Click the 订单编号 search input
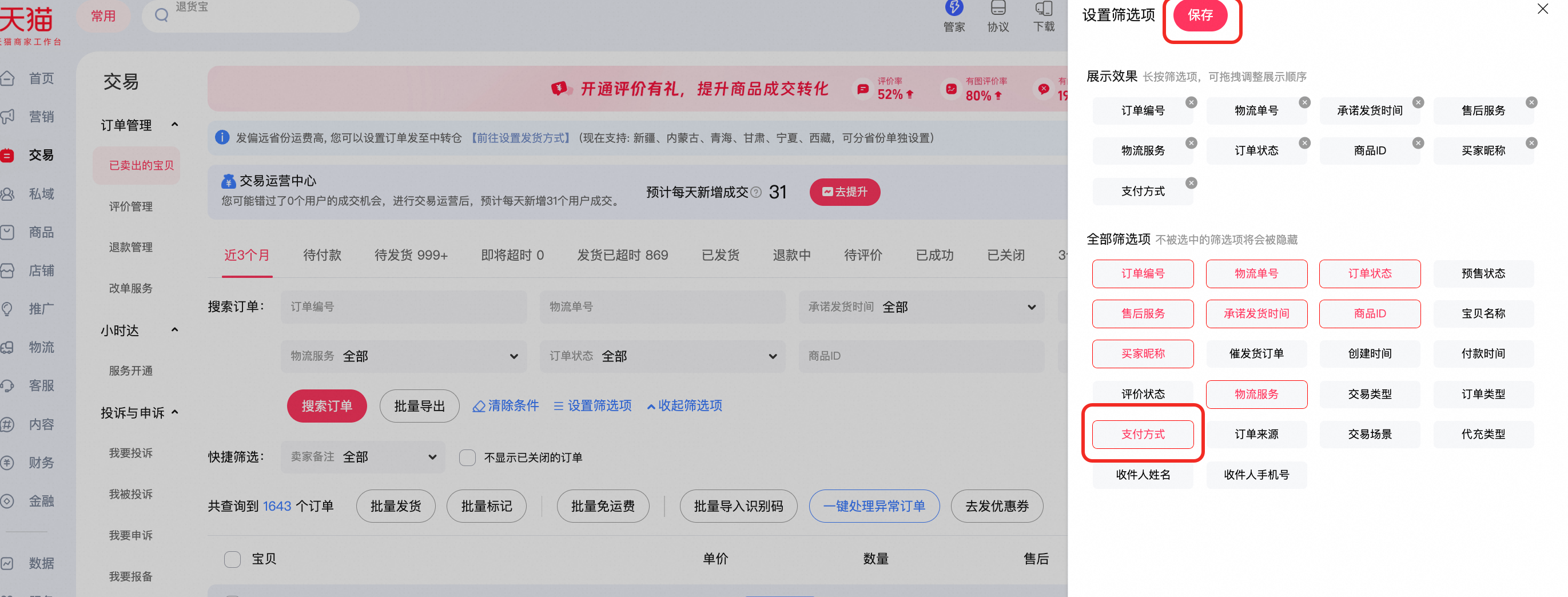The width and height of the screenshot is (1568, 597). (404, 307)
